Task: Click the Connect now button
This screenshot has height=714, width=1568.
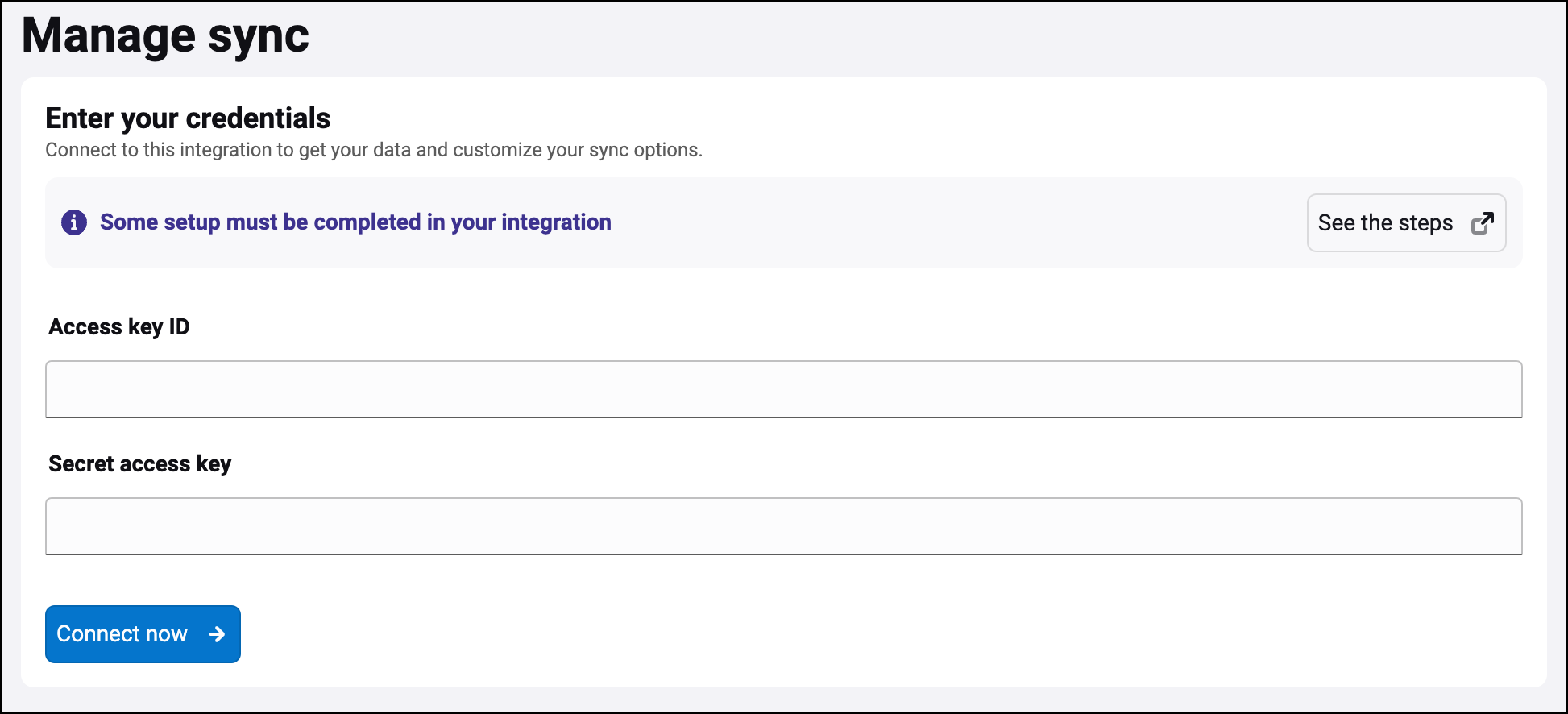Action: coord(143,634)
